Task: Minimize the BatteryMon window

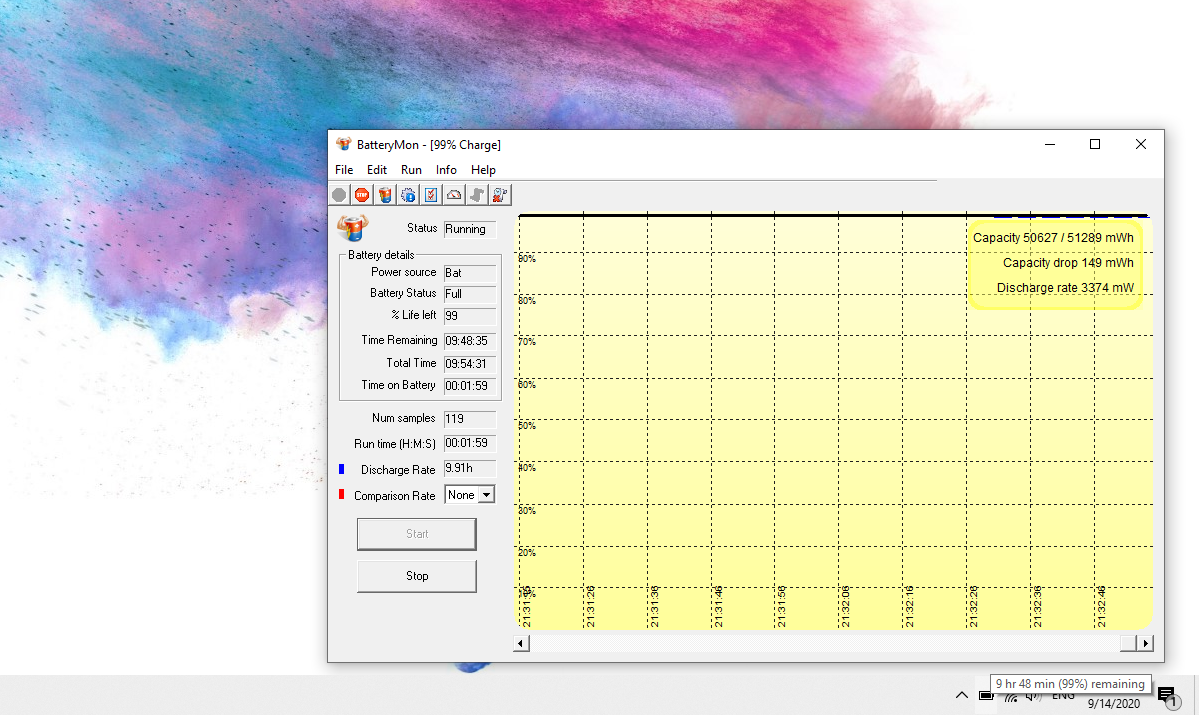Action: [x=1050, y=145]
